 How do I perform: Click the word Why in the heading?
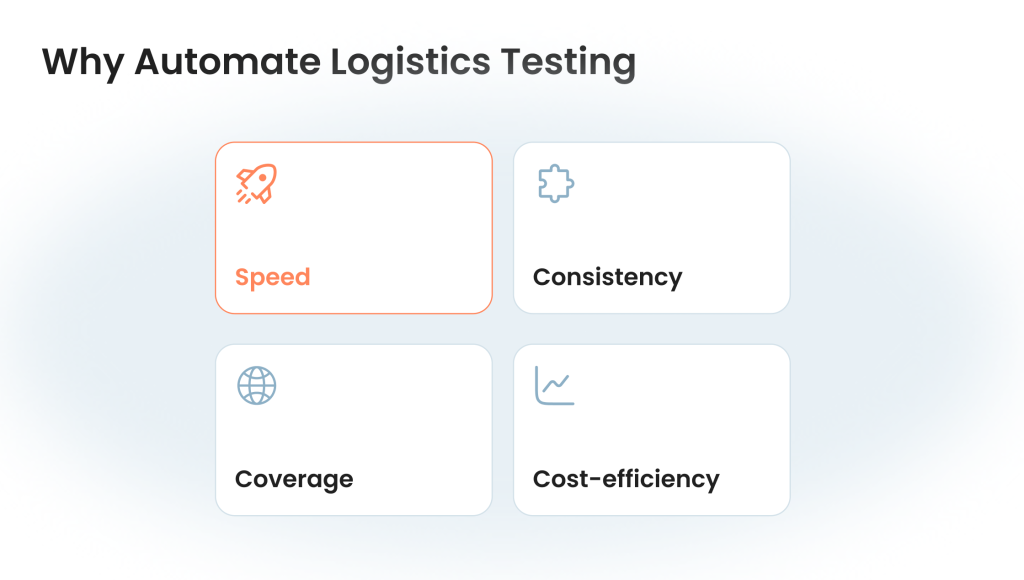(82, 63)
